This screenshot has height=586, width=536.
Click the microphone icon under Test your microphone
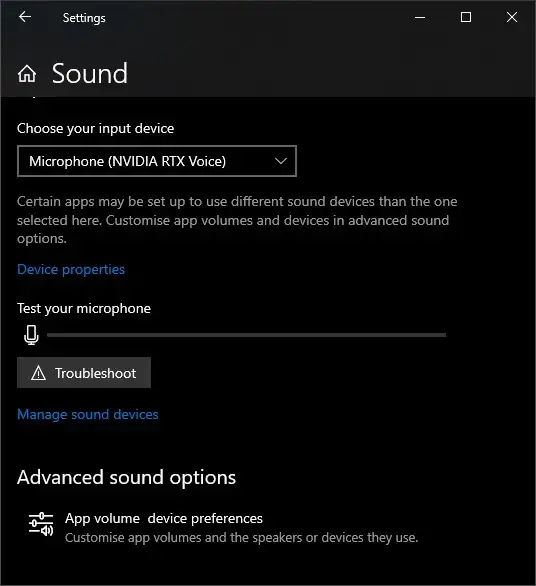(31, 335)
